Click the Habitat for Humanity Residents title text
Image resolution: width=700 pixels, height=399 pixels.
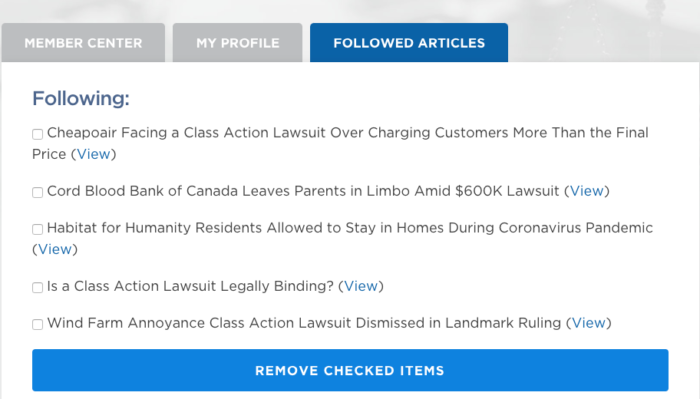(x=350, y=228)
